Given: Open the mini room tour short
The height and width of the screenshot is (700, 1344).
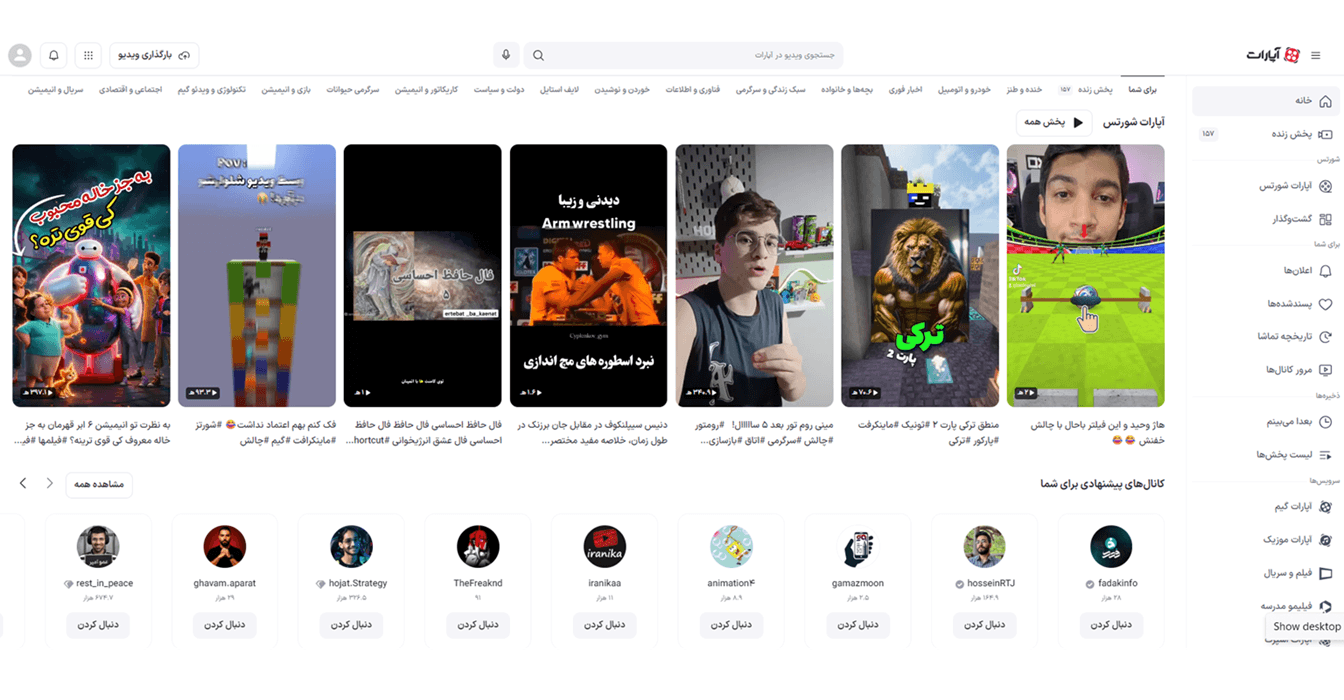Looking at the screenshot, I should pyautogui.click(x=754, y=276).
